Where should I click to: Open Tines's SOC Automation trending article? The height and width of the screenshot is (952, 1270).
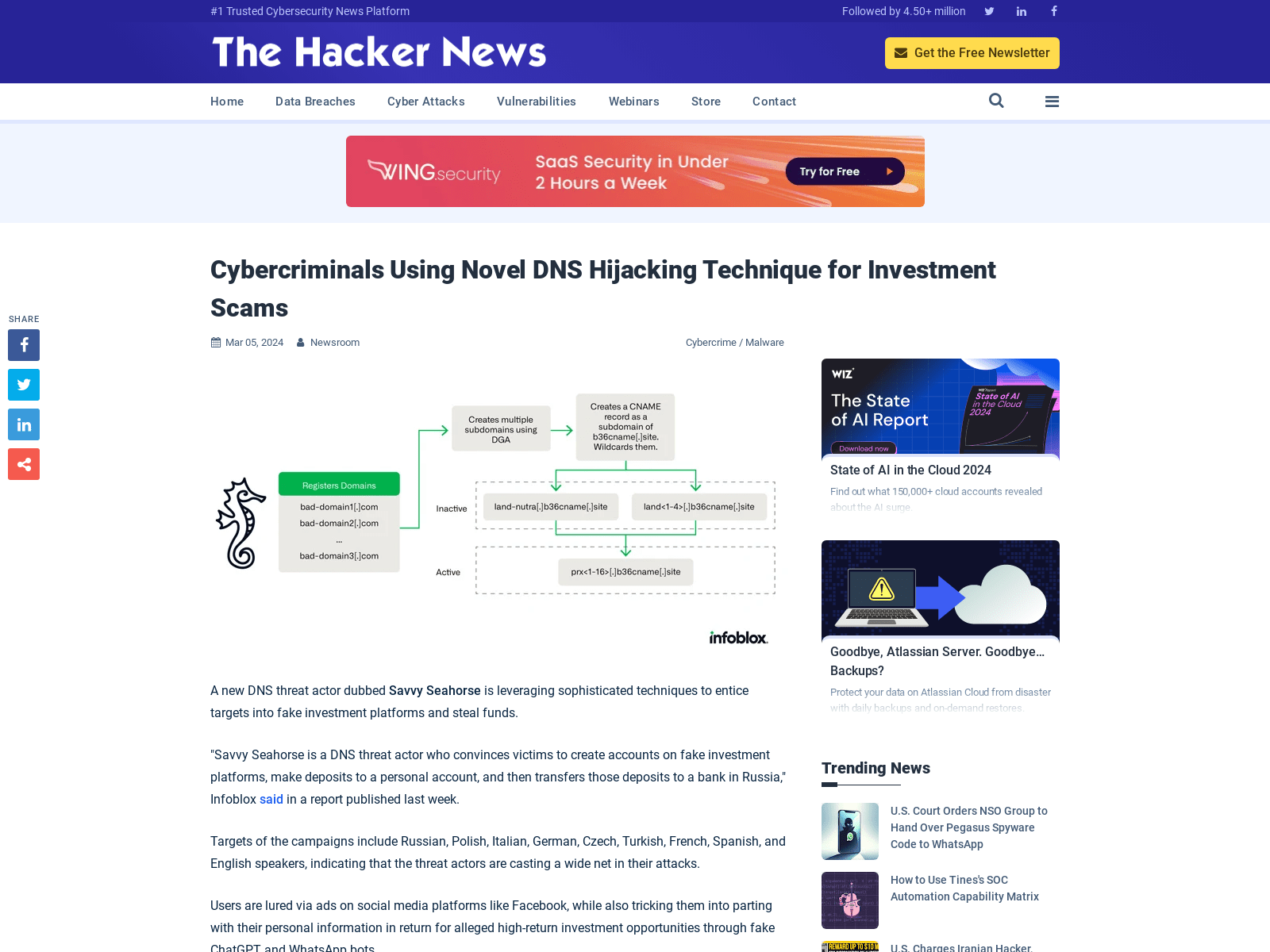[964, 889]
